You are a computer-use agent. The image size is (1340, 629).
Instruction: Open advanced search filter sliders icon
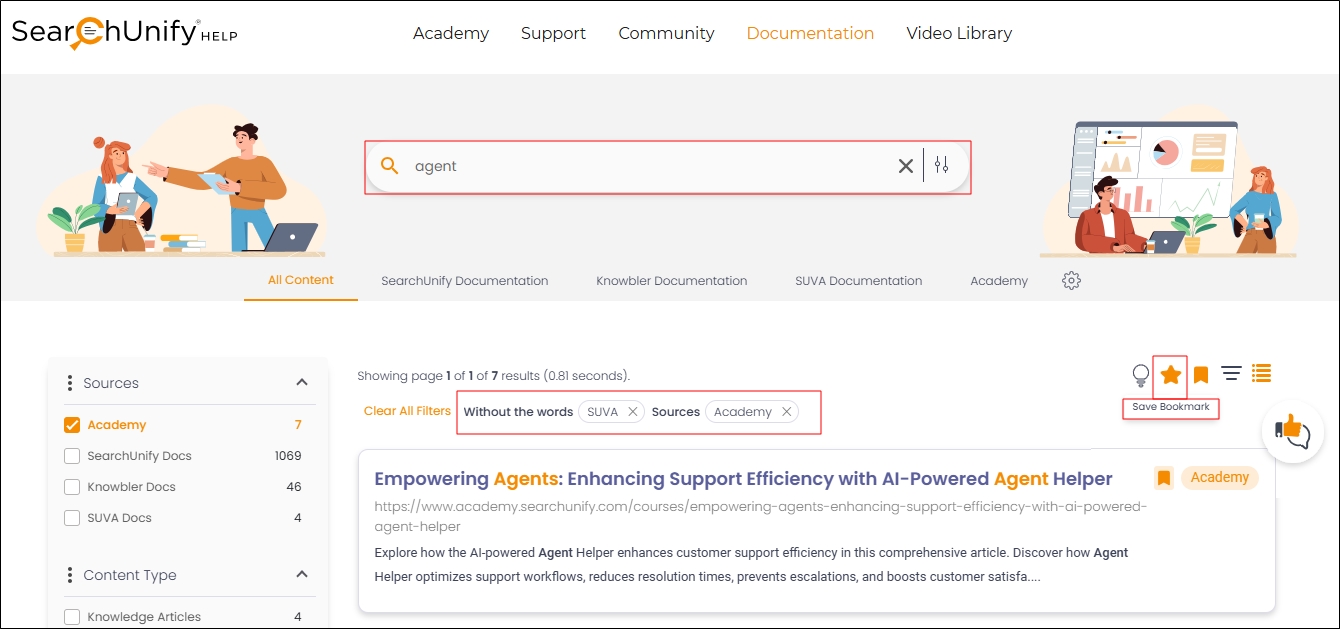[941, 166]
